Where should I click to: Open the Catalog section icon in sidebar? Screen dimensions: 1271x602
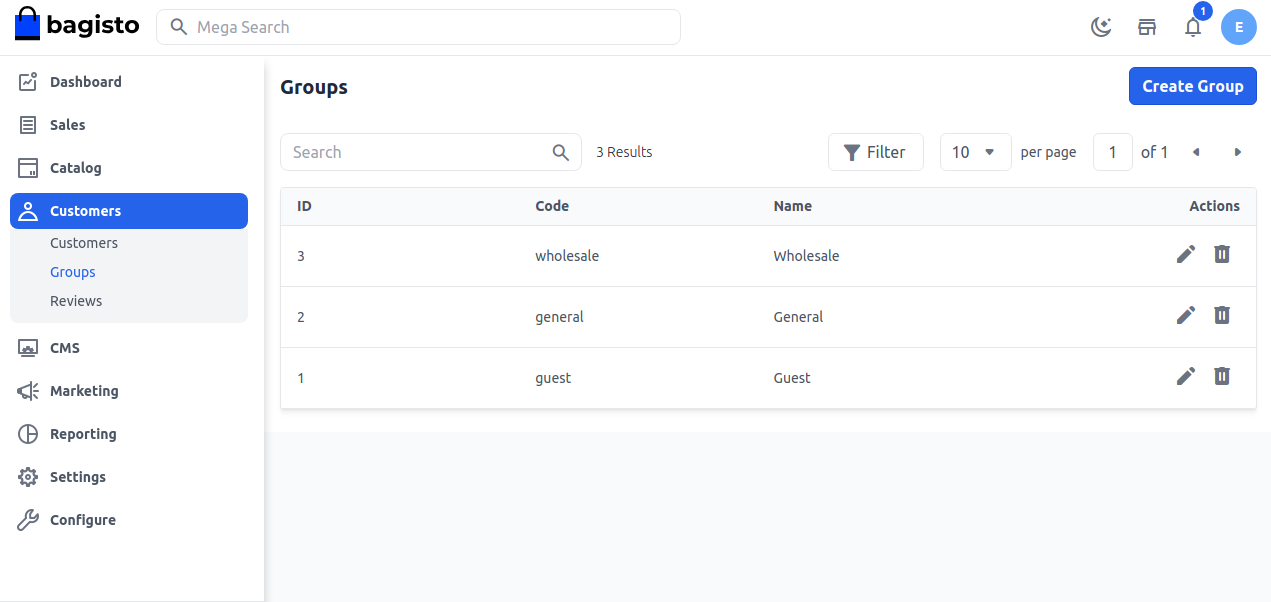click(28, 167)
